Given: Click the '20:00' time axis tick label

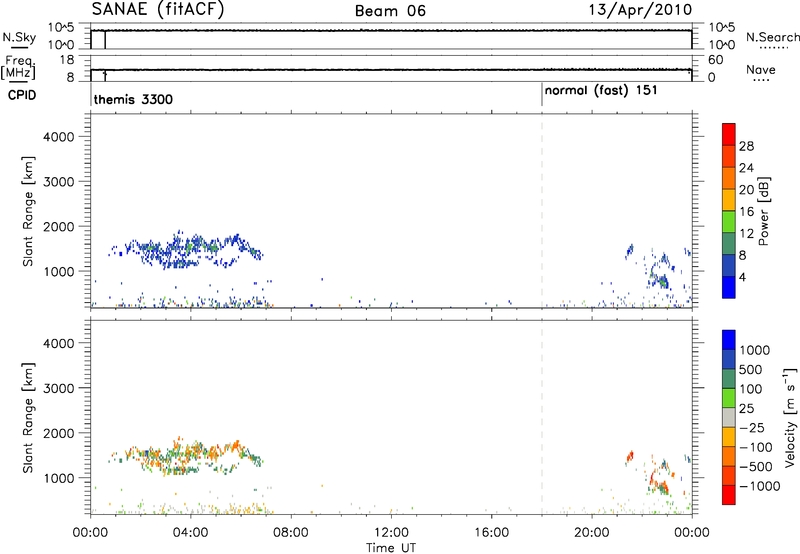Looking at the screenshot, I should click(591, 533).
